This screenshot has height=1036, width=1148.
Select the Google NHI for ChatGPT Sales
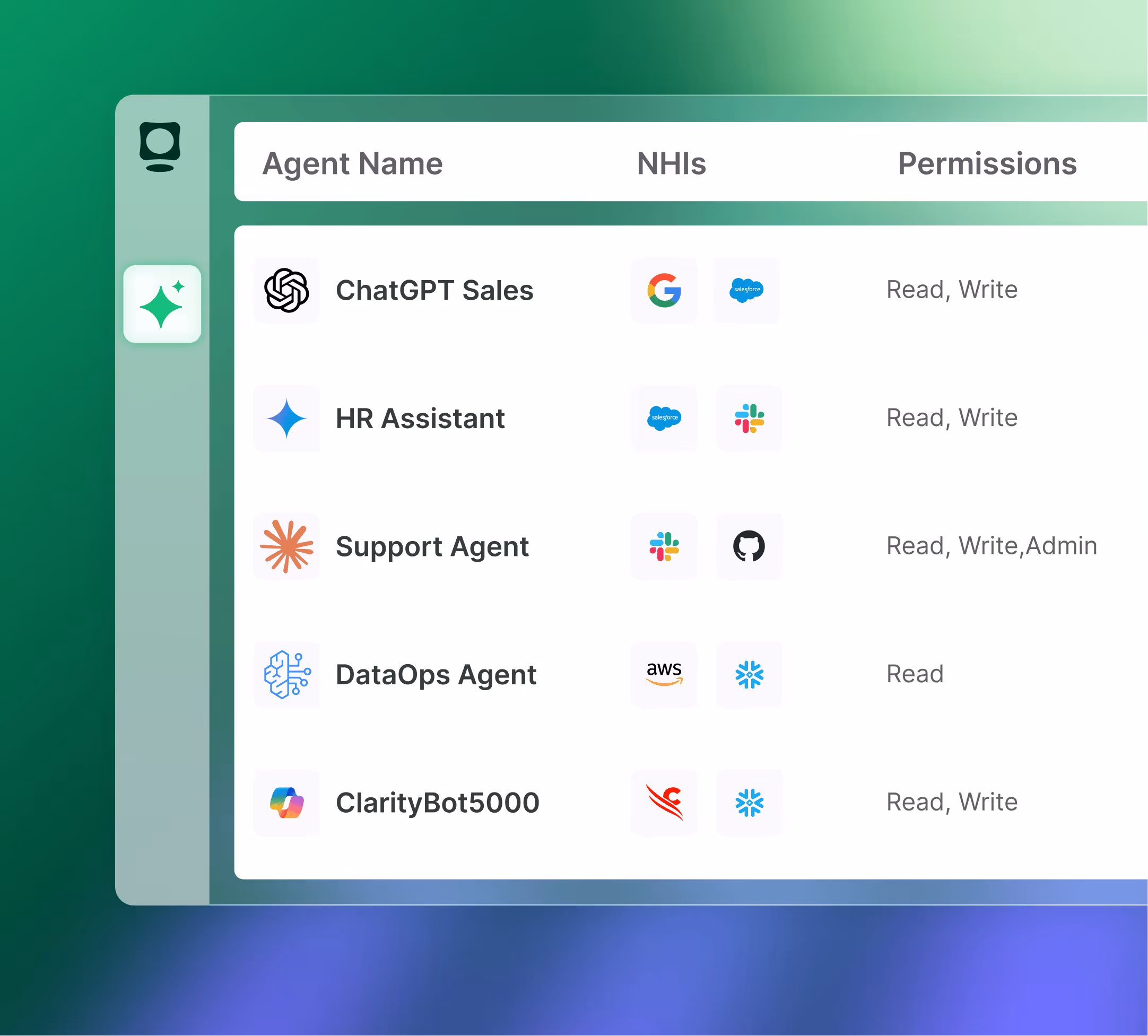(664, 290)
